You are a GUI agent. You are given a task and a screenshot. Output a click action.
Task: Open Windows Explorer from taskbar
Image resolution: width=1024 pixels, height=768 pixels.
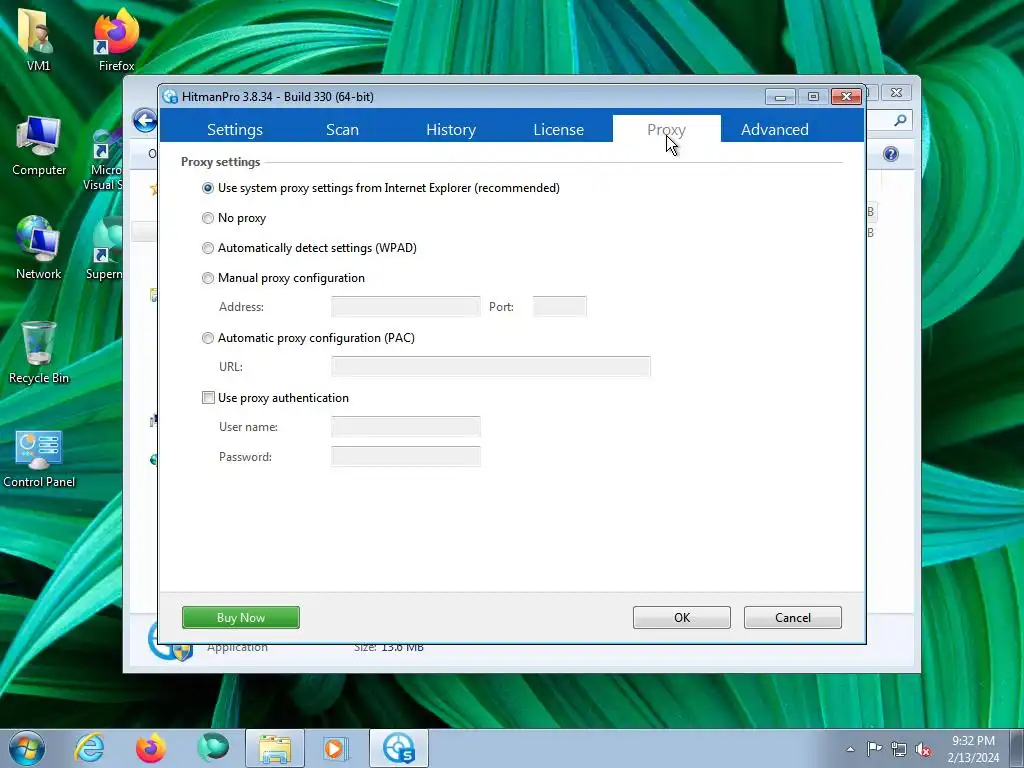275,748
